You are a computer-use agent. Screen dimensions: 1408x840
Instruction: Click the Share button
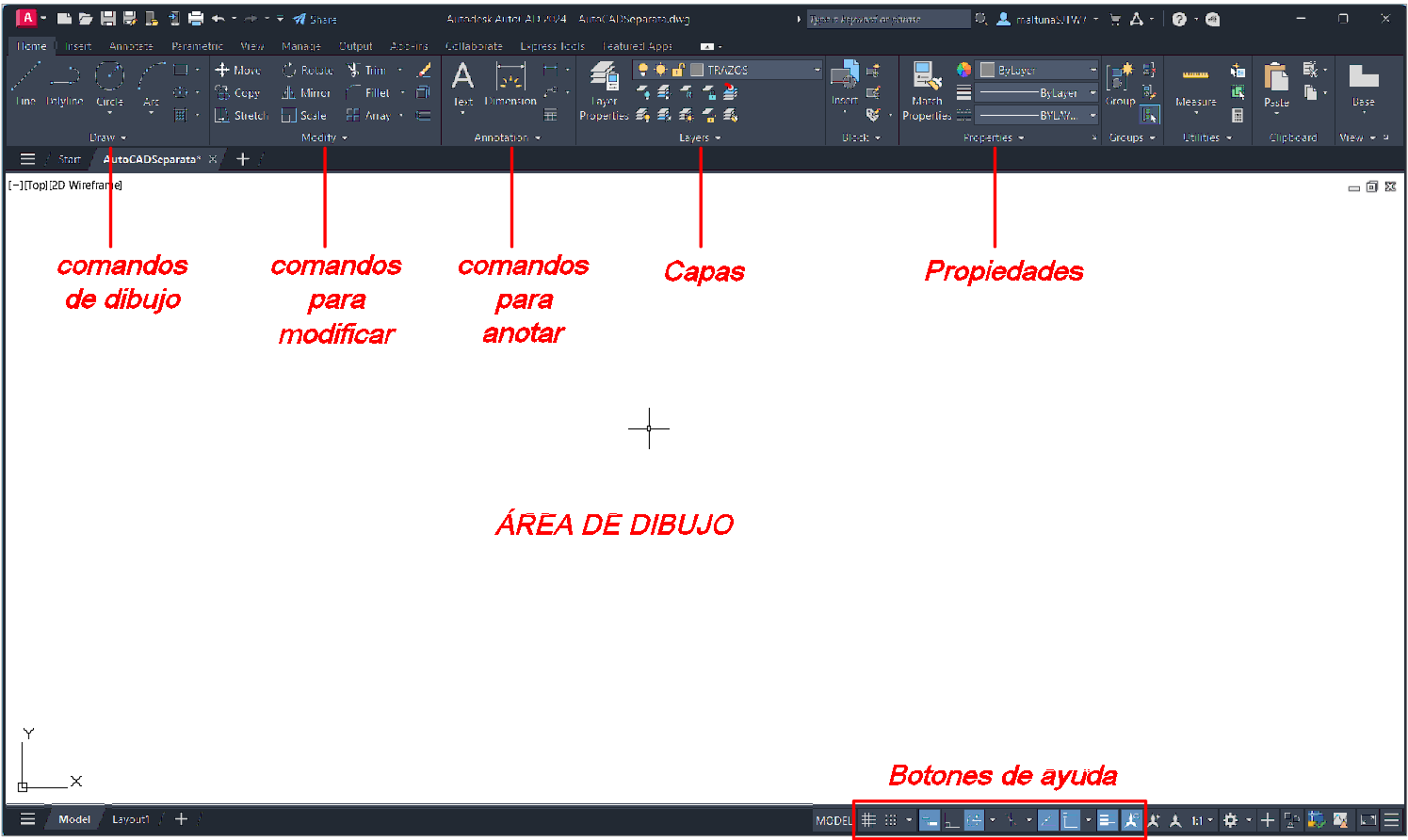pyautogui.click(x=315, y=19)
